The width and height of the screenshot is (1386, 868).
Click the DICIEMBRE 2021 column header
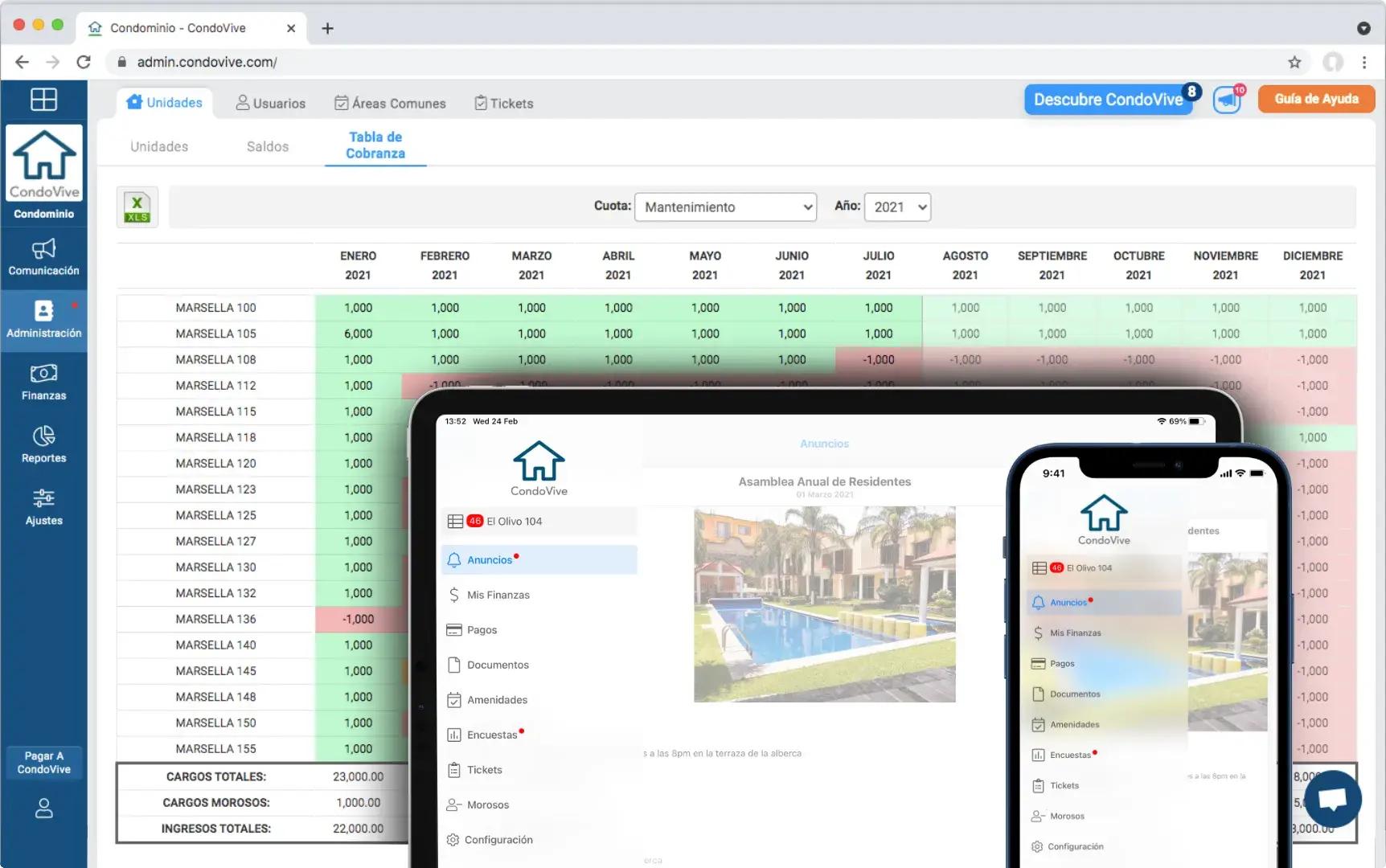point(1312,265)
